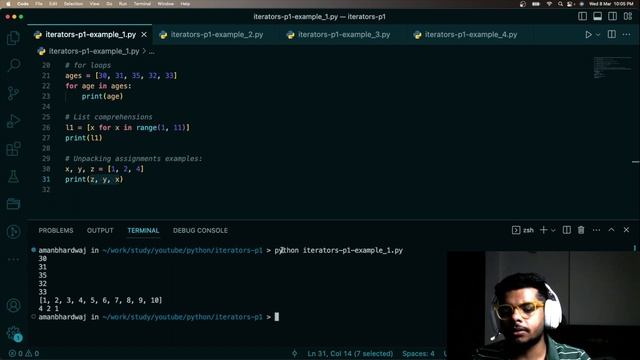Open editor More Actions ellipsis
Screen dimensions: 640x360
click(627, 35)
